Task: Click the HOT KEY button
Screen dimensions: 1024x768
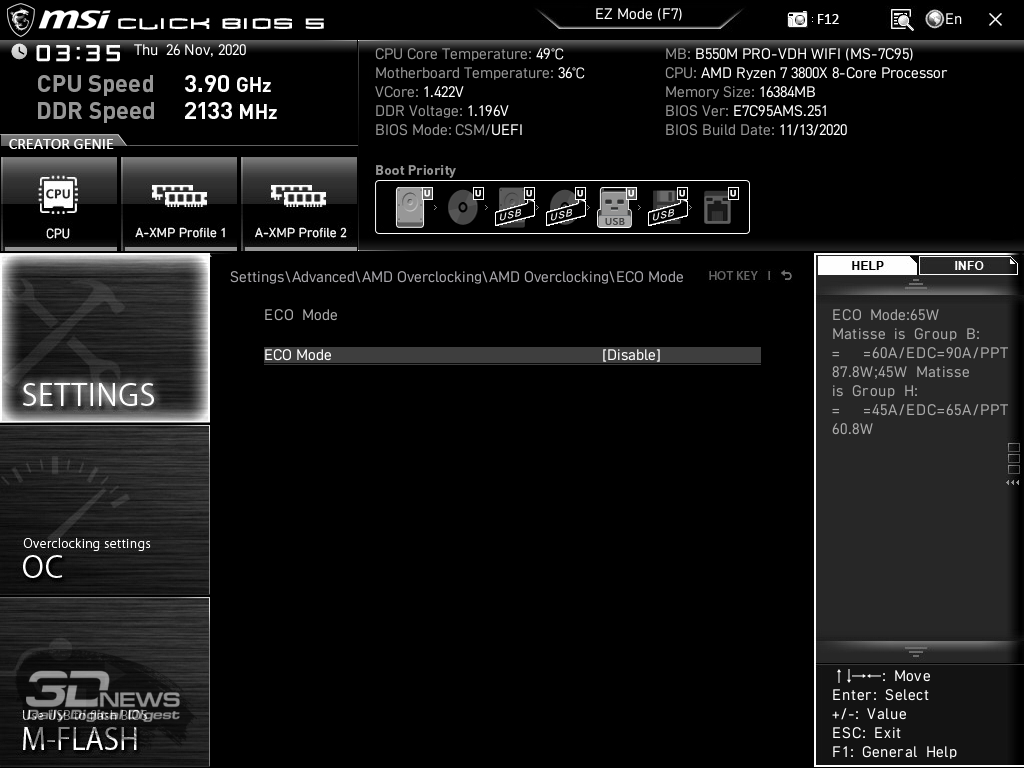Action: pos(733,276)
